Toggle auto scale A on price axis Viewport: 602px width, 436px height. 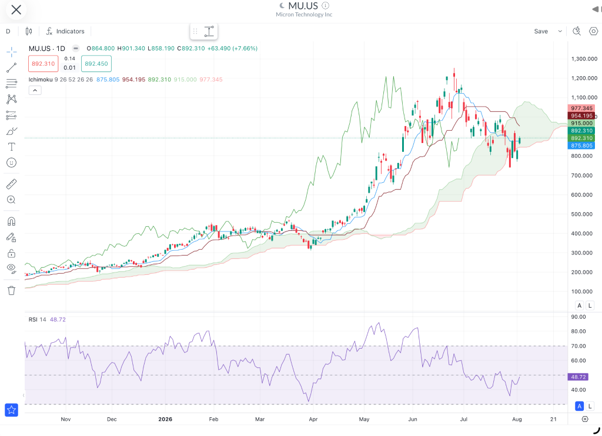click(579, 306)
